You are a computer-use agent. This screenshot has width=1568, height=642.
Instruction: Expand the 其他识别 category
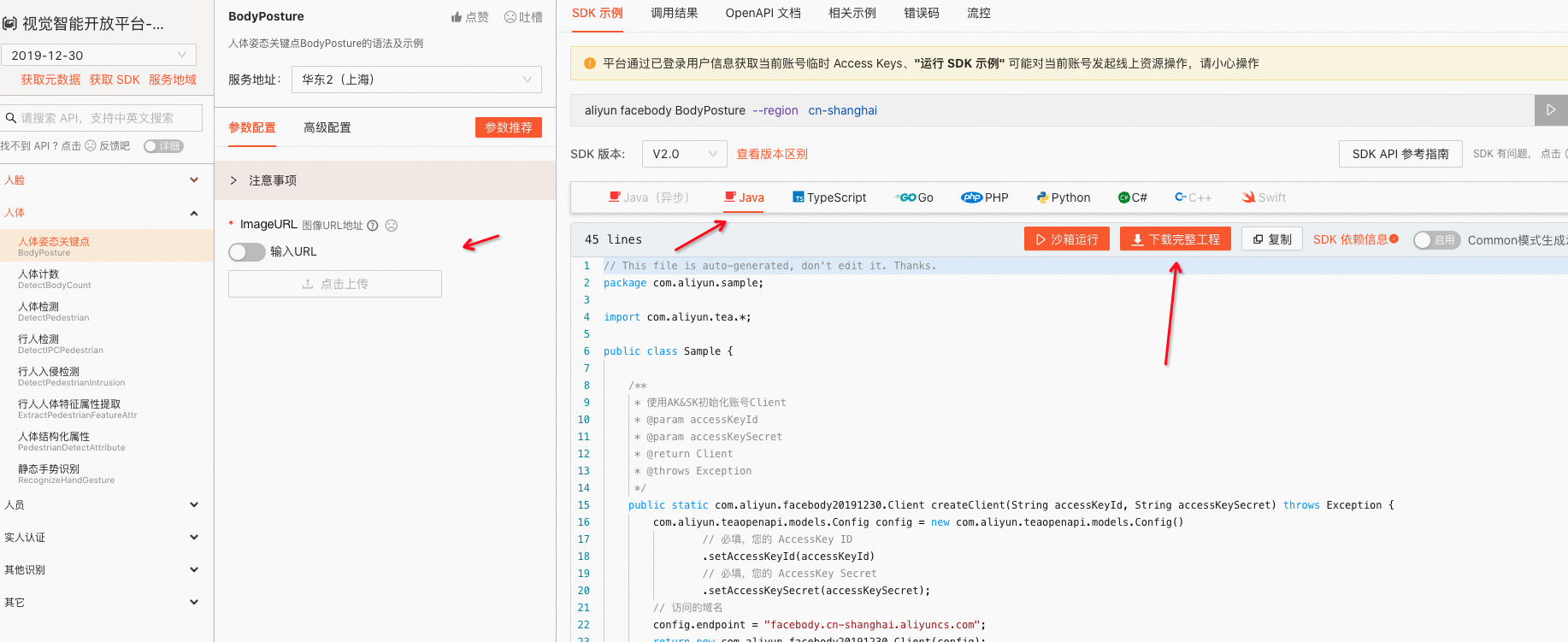click(106, 570)
